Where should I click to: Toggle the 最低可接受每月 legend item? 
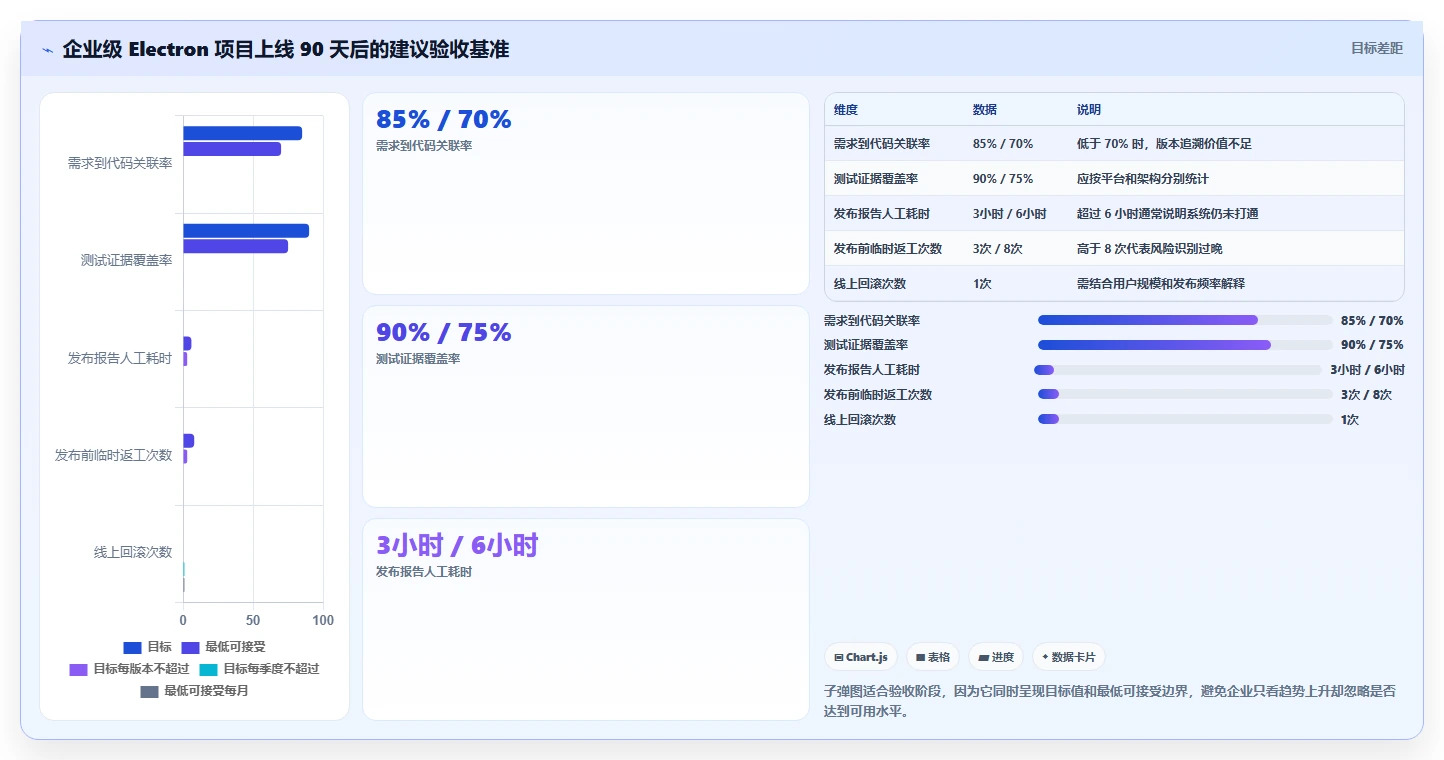coord(194,691)
